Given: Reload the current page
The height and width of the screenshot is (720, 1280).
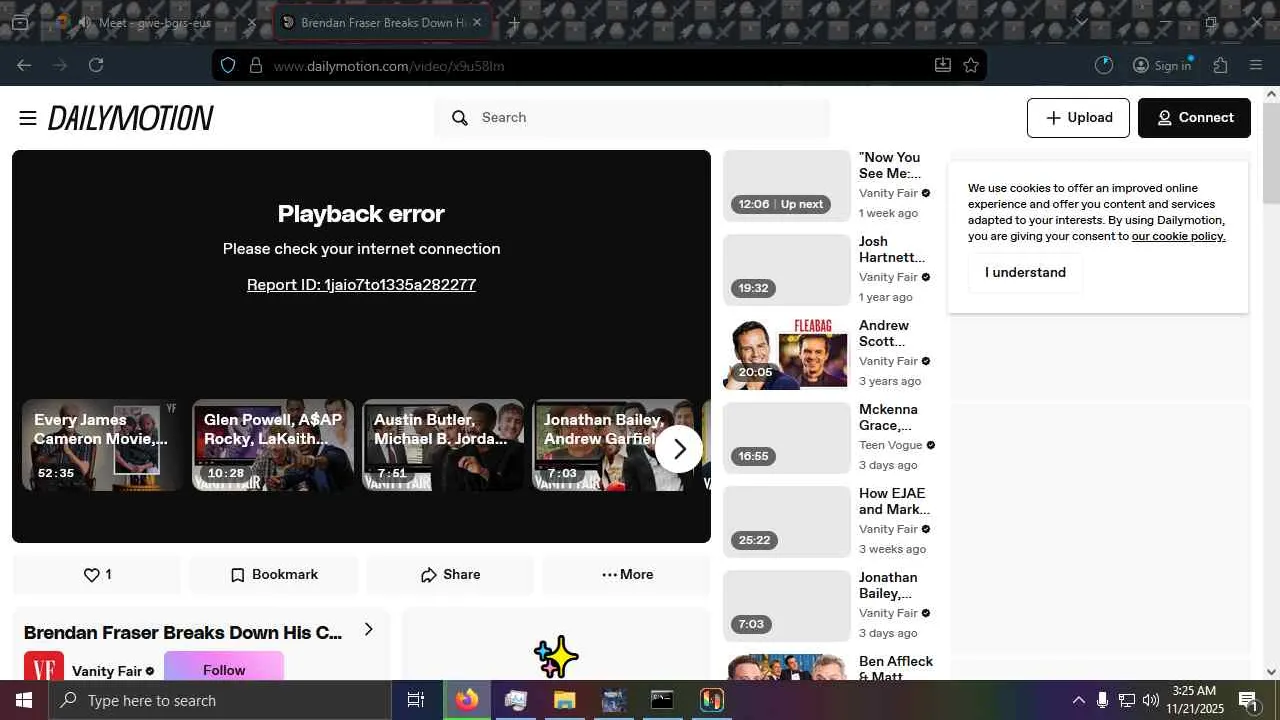Looking at the screenshot, I should [x=96, y=65].
